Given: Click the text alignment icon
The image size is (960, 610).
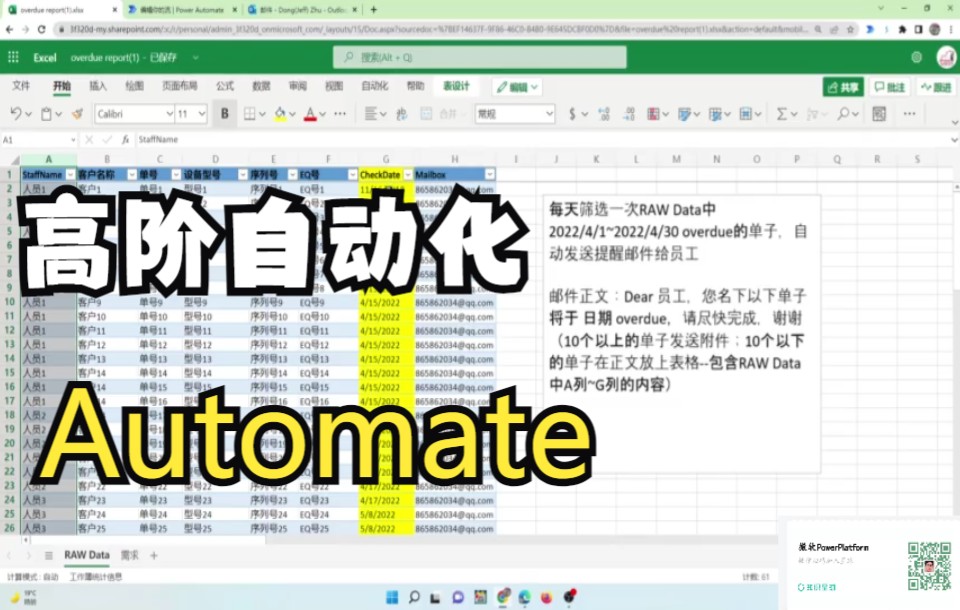Looking at the screenshot, I should [371, 114].
